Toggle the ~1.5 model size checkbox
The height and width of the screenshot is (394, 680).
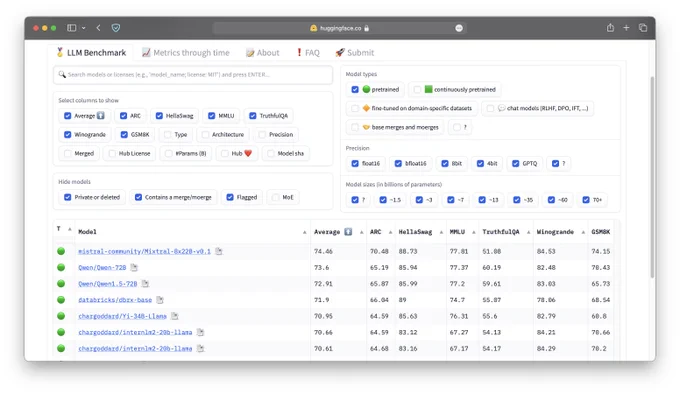coord(383,200)
